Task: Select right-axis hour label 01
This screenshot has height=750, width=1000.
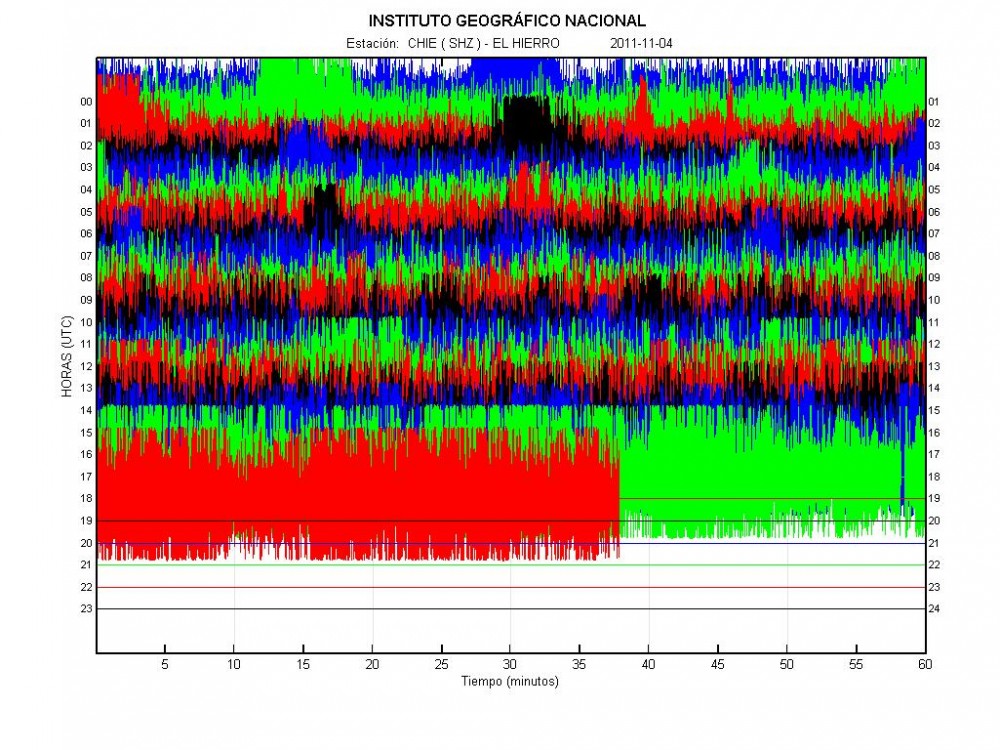Action: (x=934, y=102)
